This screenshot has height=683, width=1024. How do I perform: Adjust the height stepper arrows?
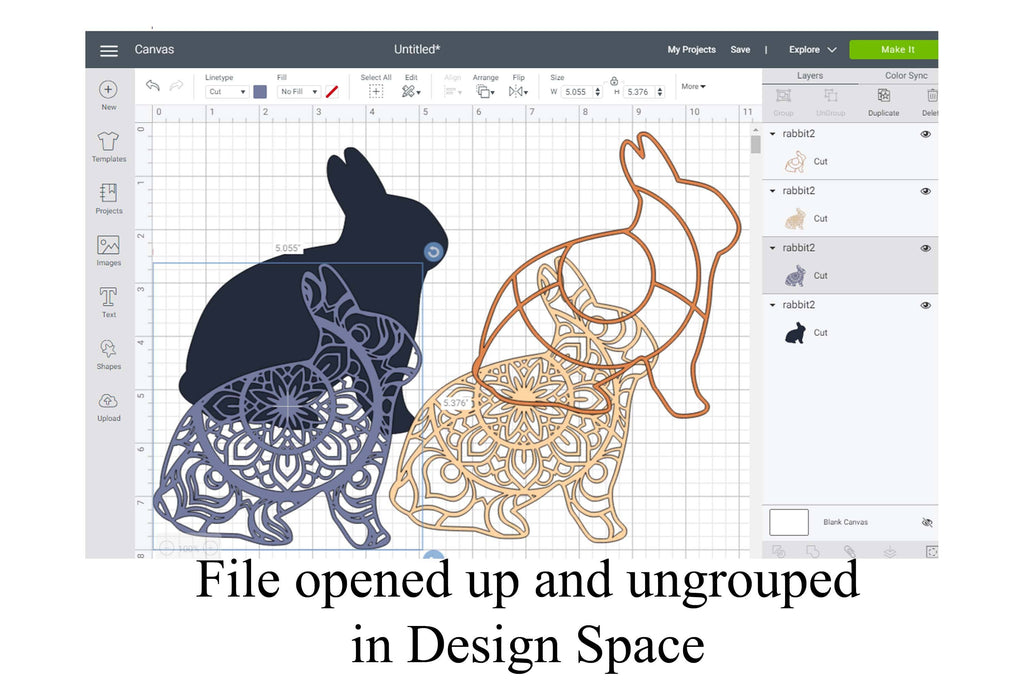point(660,92)
